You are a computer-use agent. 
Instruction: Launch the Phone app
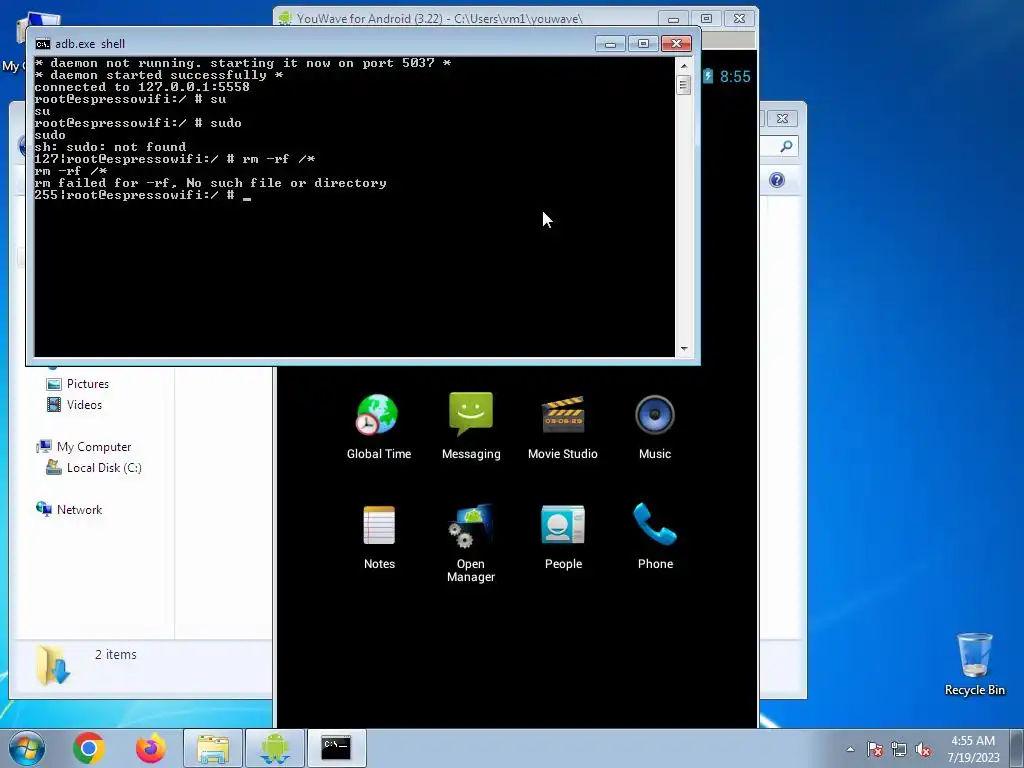(655, 537)
